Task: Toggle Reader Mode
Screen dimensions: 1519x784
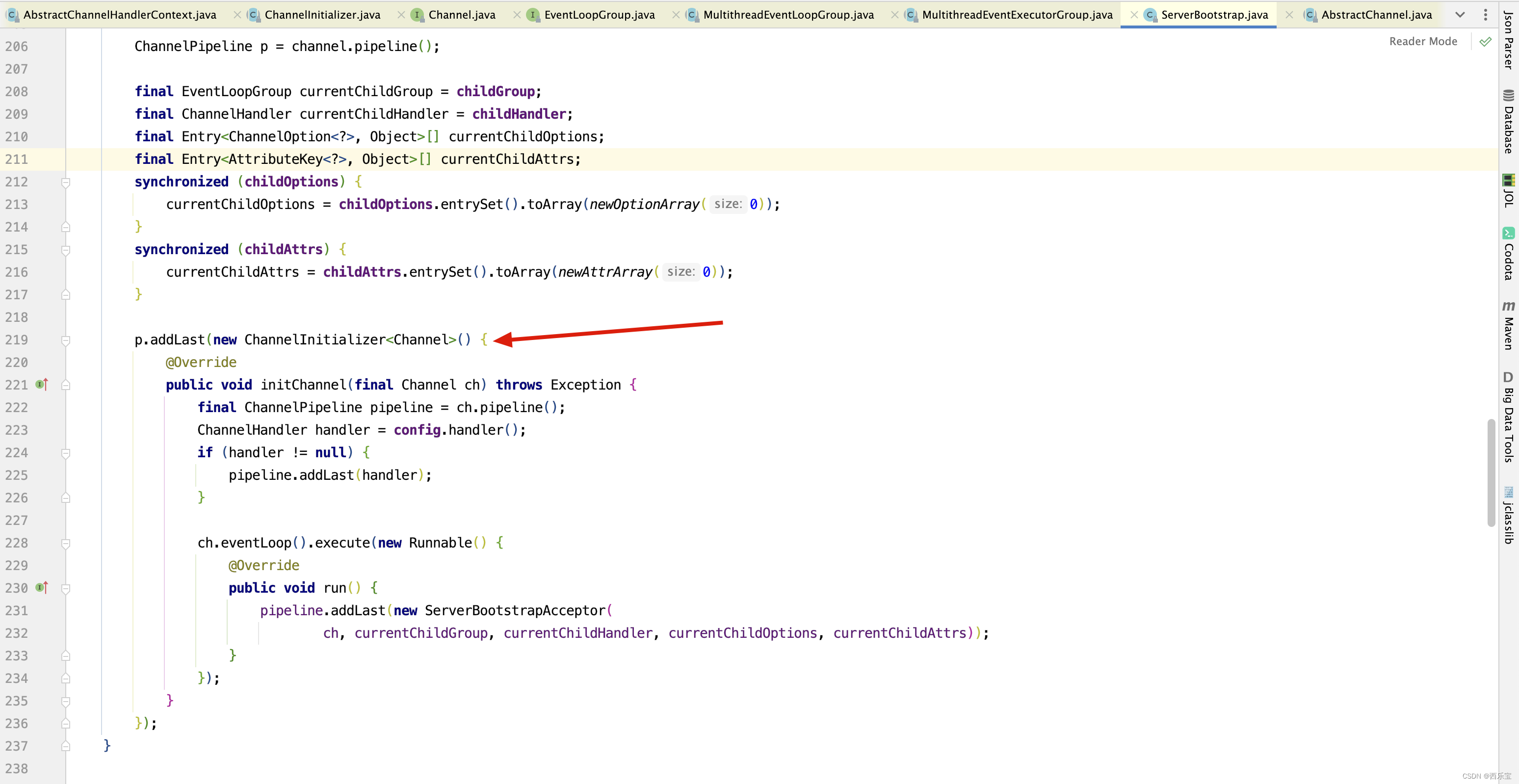Action: coord(1423,41)
